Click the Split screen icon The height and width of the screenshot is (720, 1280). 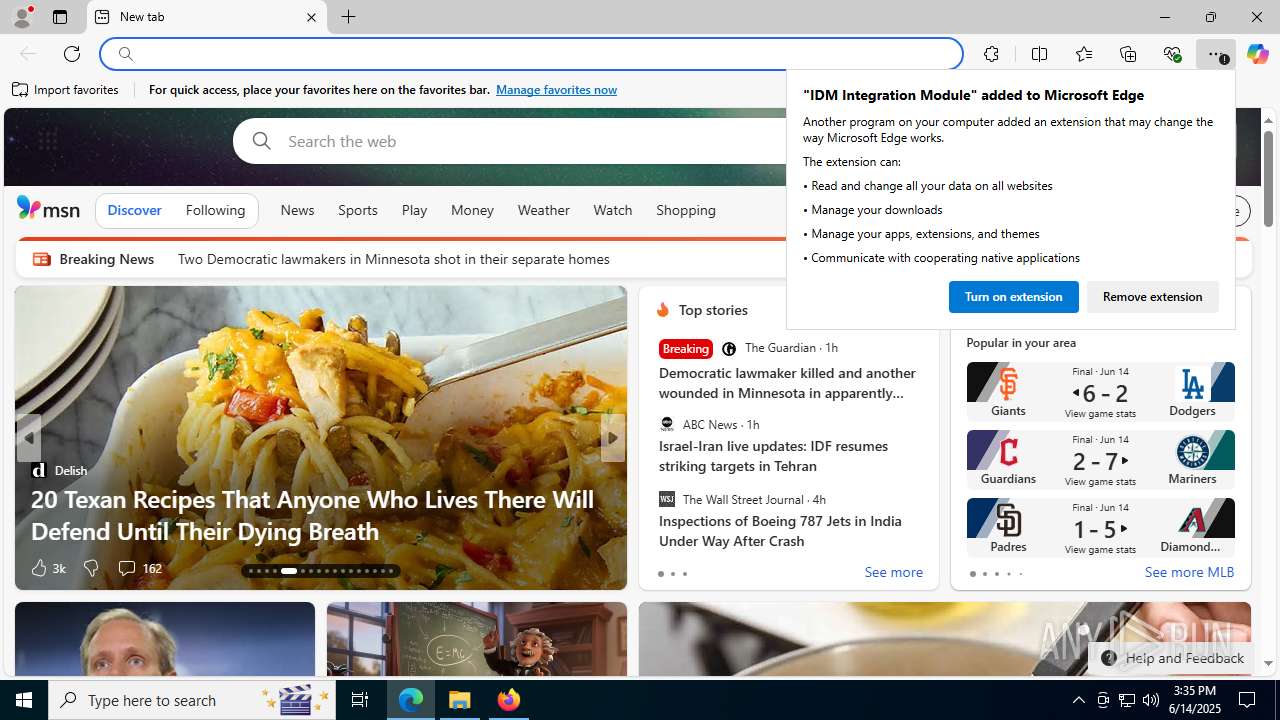[1040, 54]
